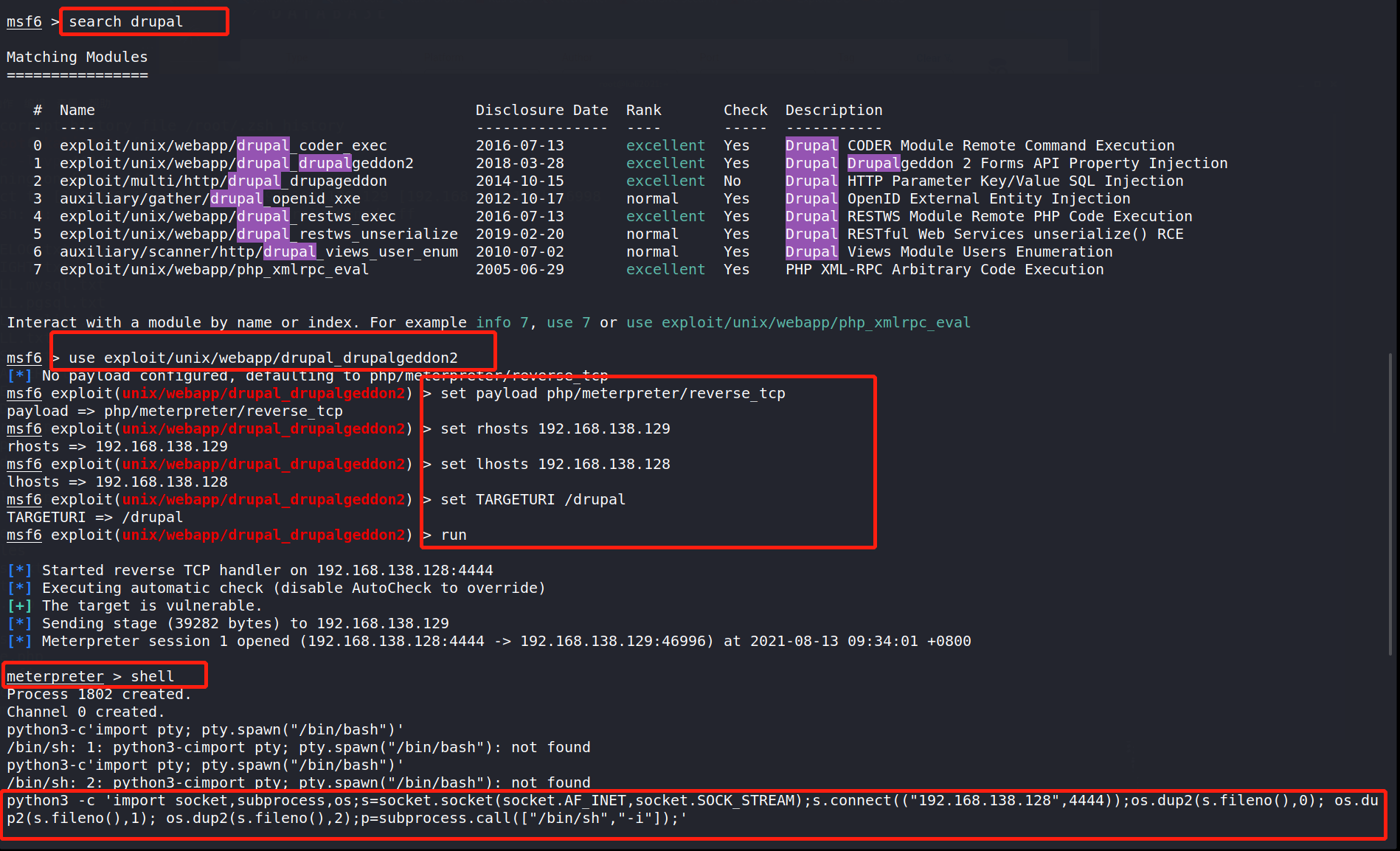
Task: Click line 'The target is vulnerable.'
Action: [134, 605]
